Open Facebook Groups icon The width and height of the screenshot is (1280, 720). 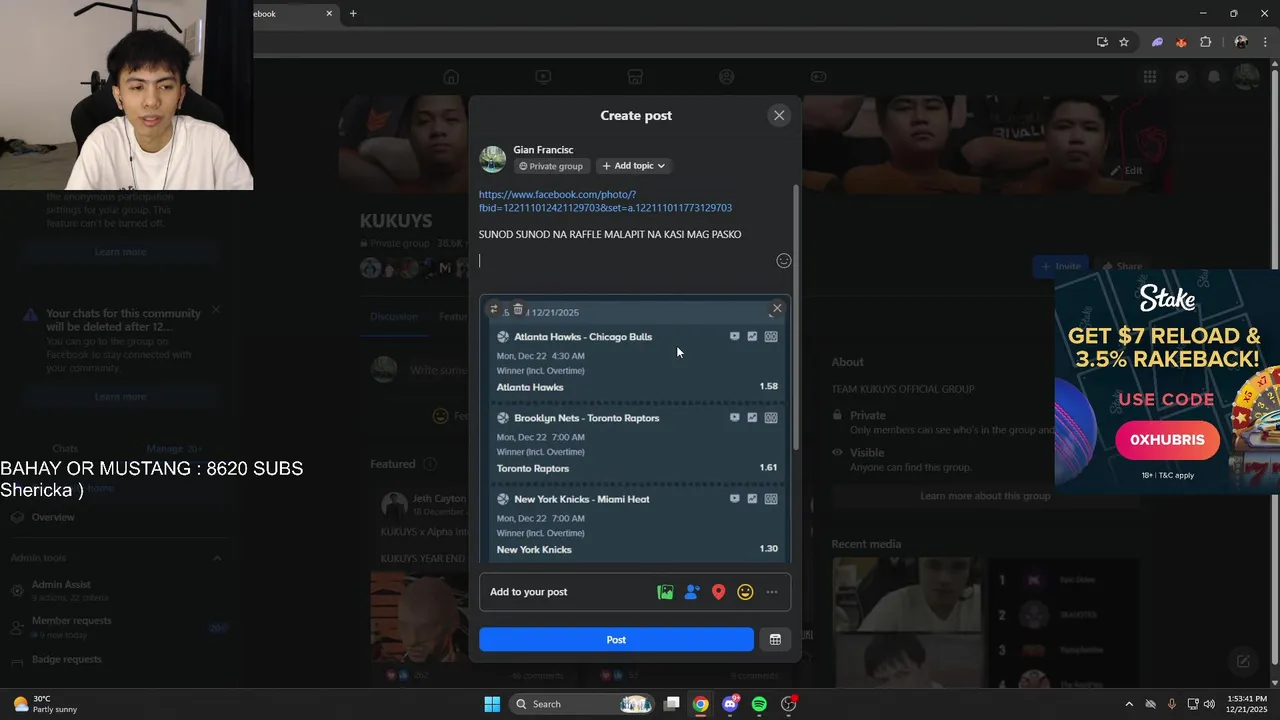tap(726, 77)
